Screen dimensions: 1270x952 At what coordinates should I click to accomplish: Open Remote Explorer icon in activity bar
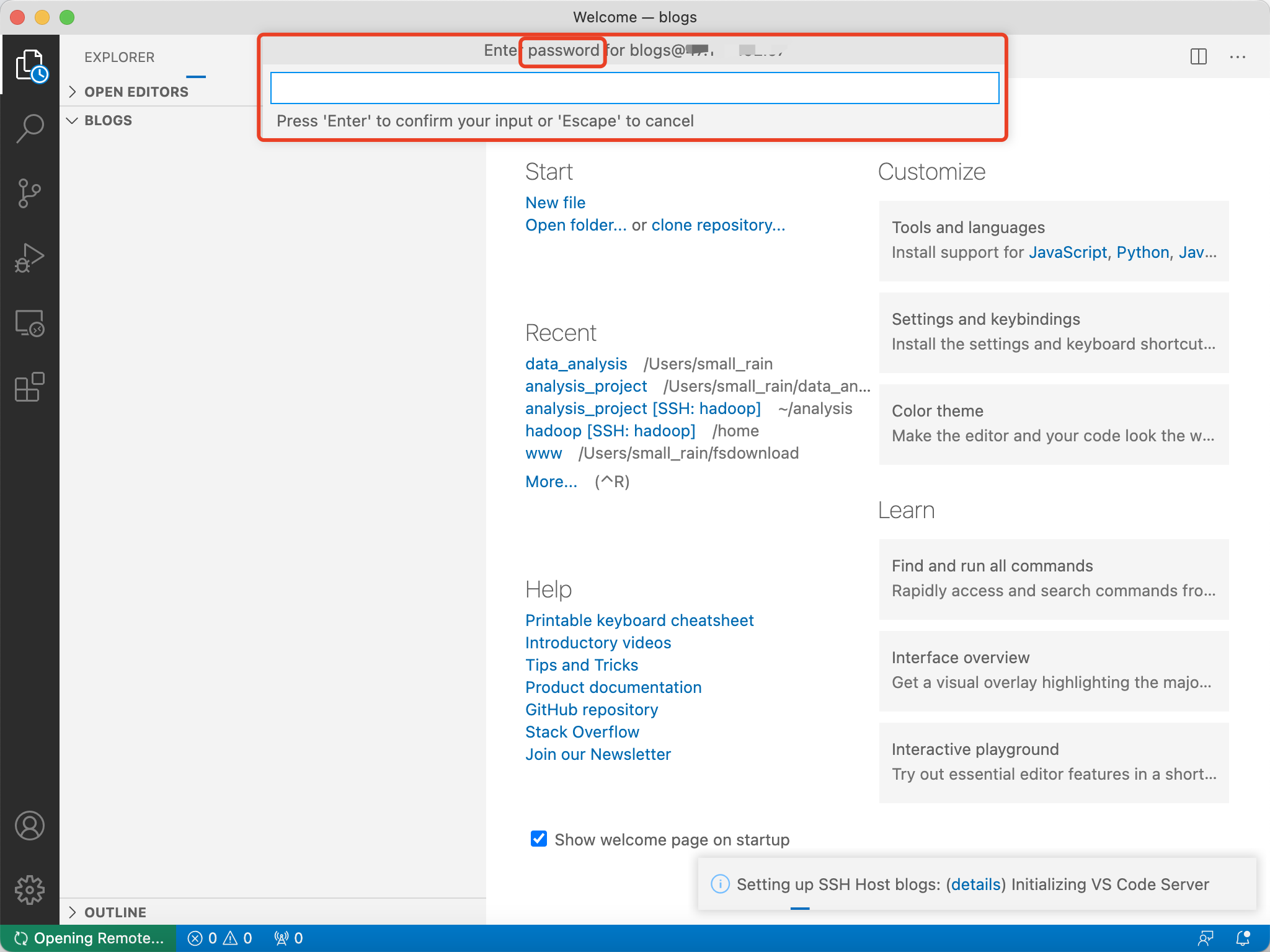pyautogui.click(x=30, y=323)
